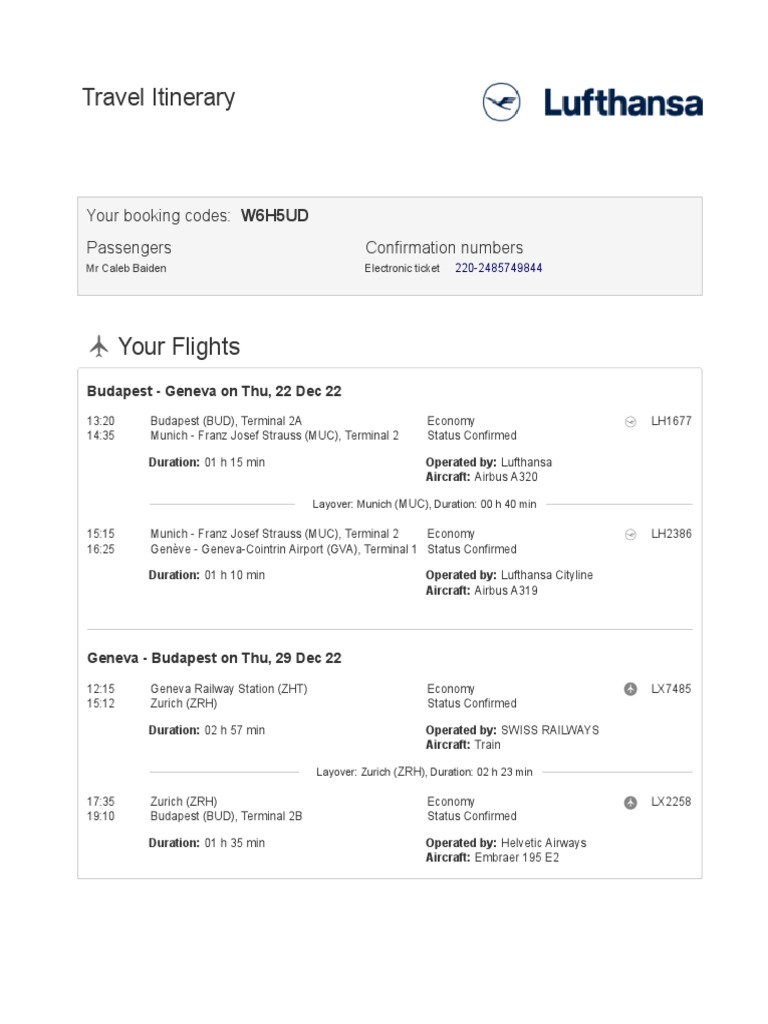Click the round icon next to LX2258

point(630,802)
